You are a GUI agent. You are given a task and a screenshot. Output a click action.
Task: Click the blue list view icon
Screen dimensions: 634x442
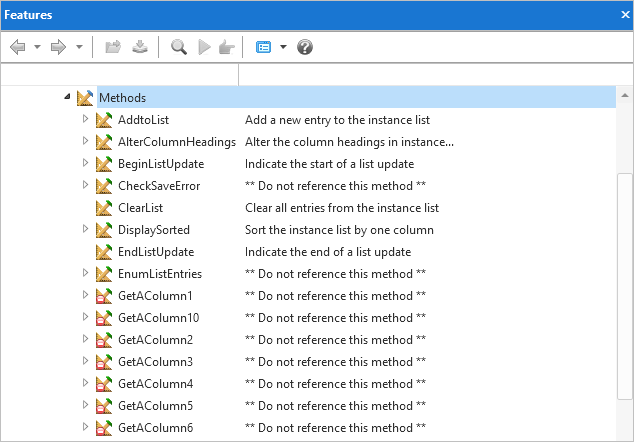coord(263,47)
